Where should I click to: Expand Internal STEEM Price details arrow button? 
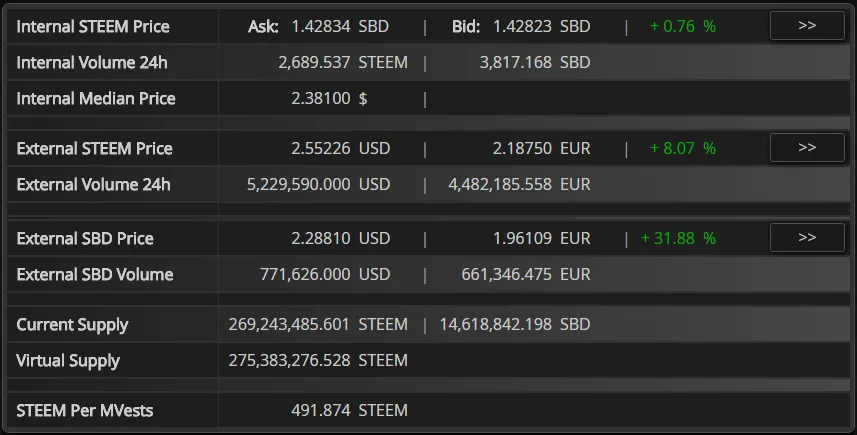click(x=807, y=26)
